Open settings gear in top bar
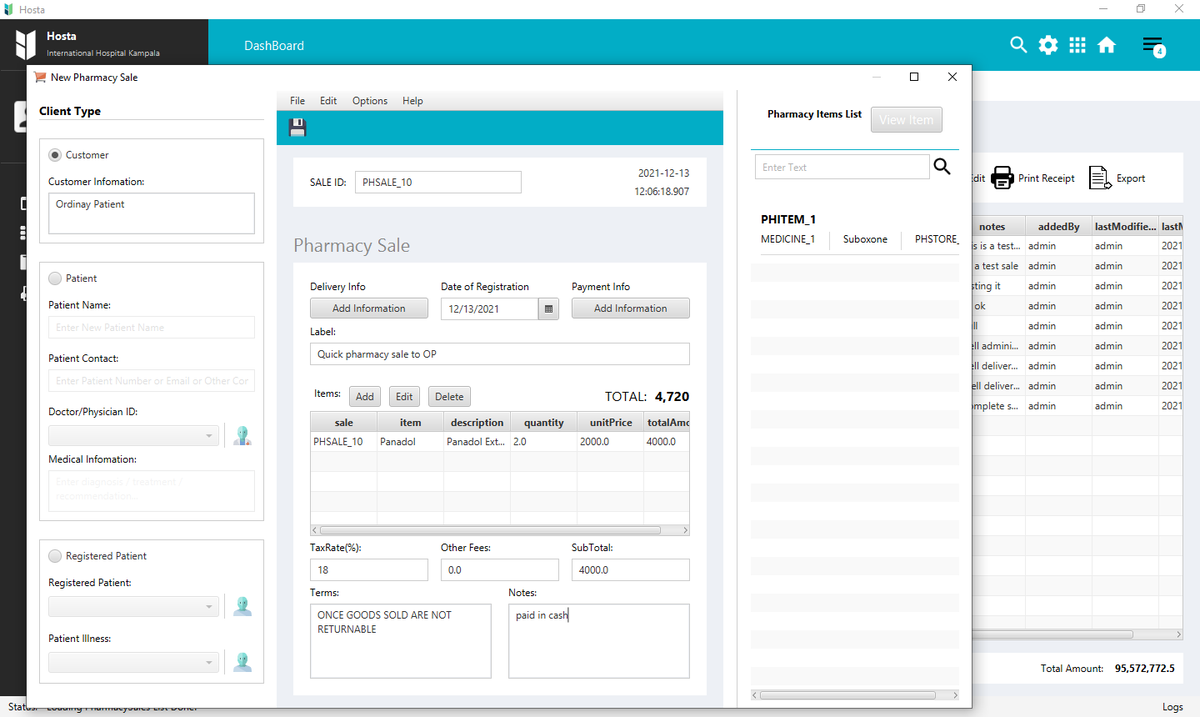The width and height of the screenshot is (1200, 717). pos(1048,45)
